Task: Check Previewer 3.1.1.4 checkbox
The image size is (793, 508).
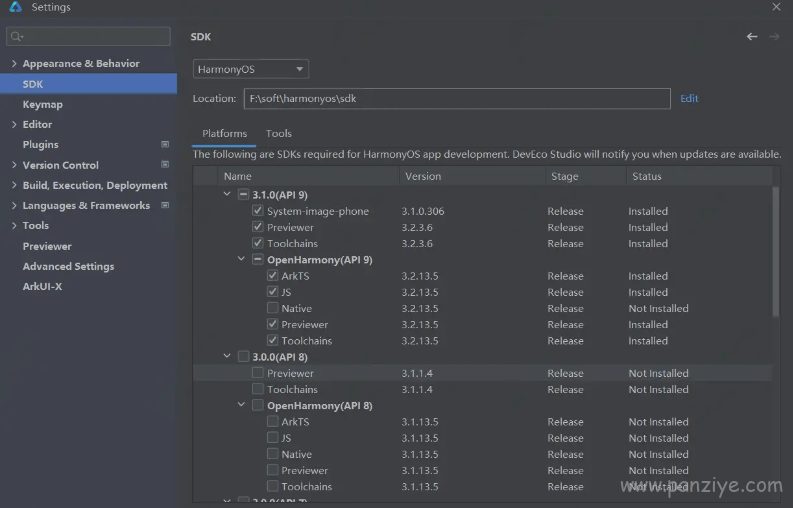Action: click(x=257, y=372)
